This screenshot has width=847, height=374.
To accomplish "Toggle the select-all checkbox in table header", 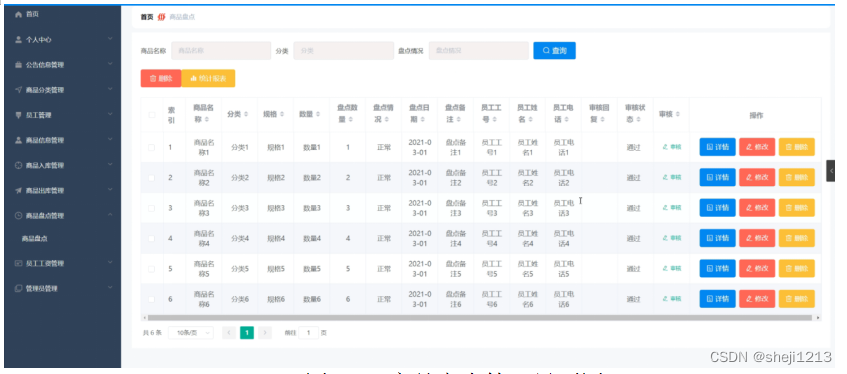I will tap(152, 115).
